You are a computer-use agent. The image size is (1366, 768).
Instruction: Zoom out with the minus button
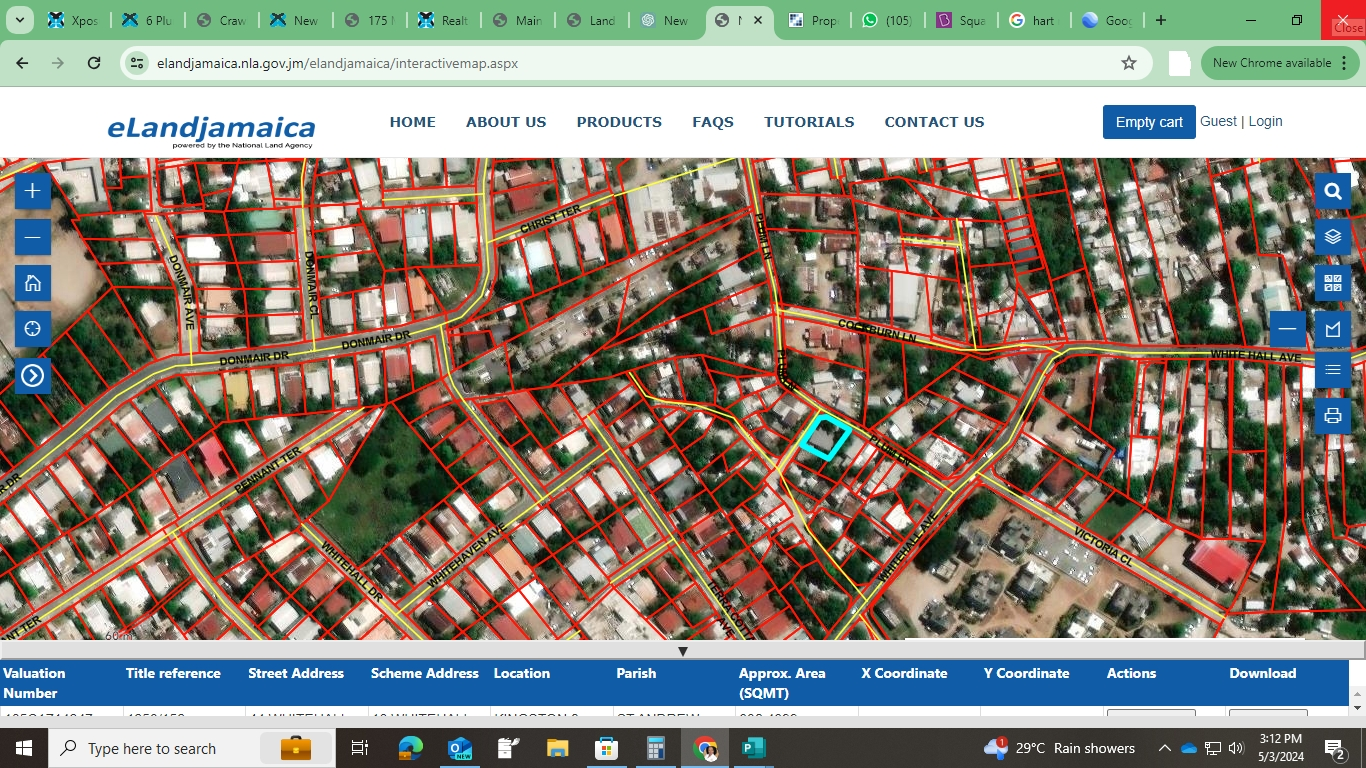32,237
